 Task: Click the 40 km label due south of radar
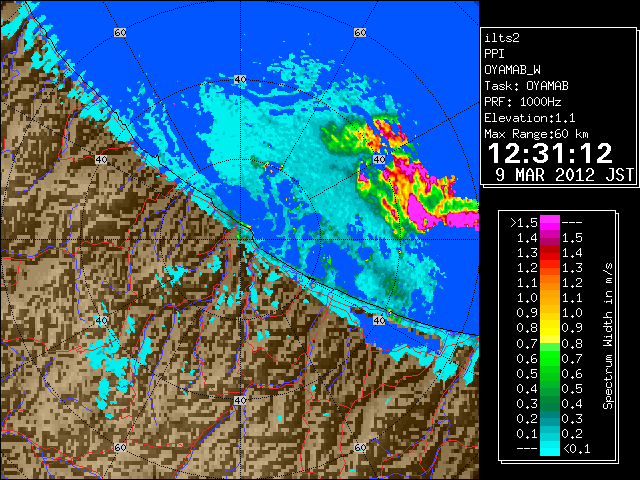tap(240, 400)
